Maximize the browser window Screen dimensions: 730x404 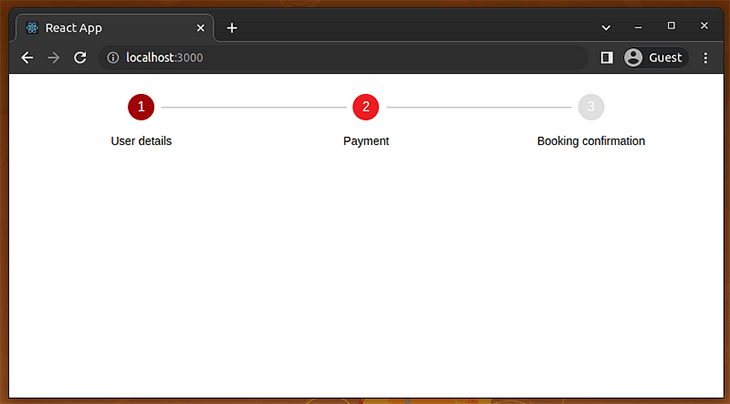pos(671,26)
